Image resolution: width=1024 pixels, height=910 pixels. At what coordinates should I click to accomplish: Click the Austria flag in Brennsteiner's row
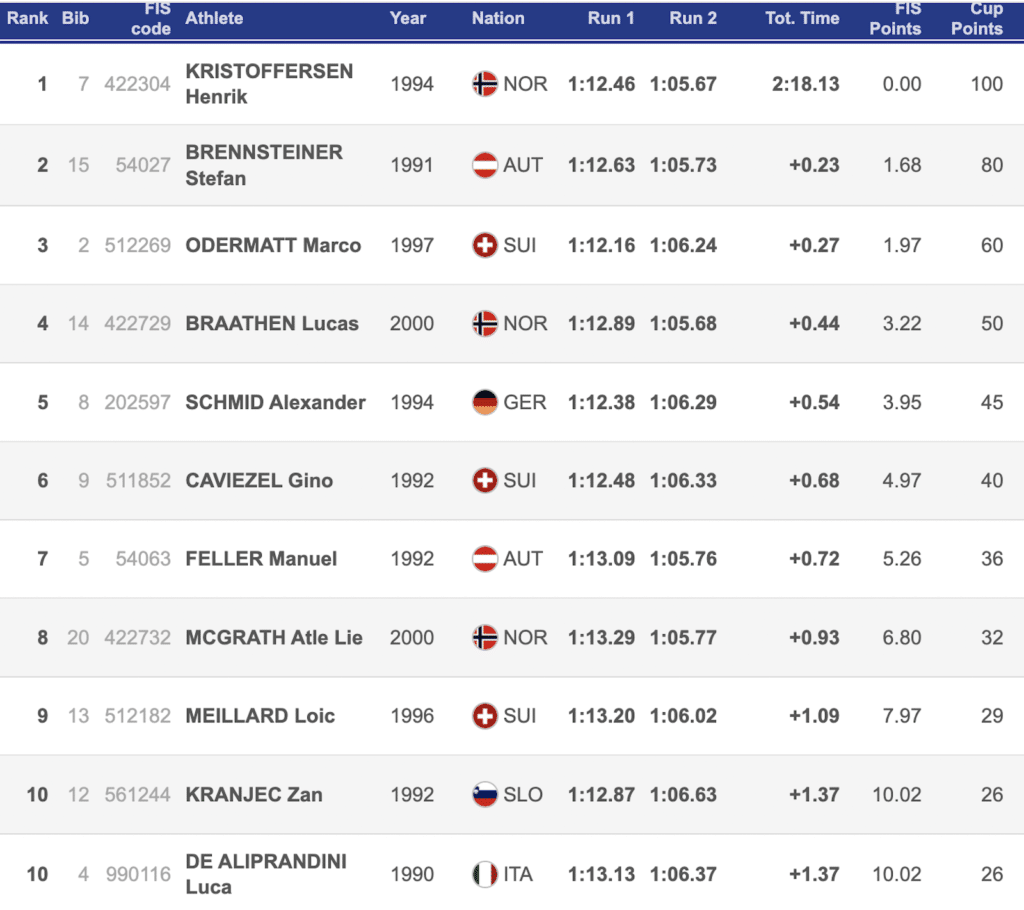pos(485,165)
